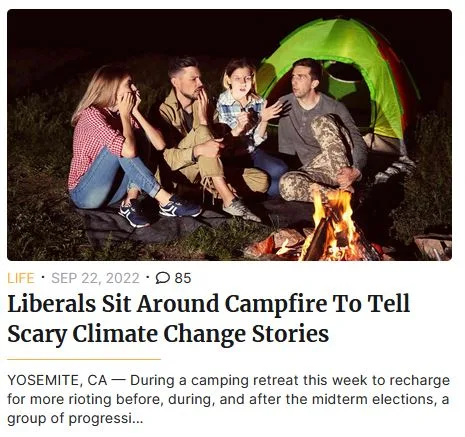Click the SEP 22, 2022 date

click(x=95, y=278)
